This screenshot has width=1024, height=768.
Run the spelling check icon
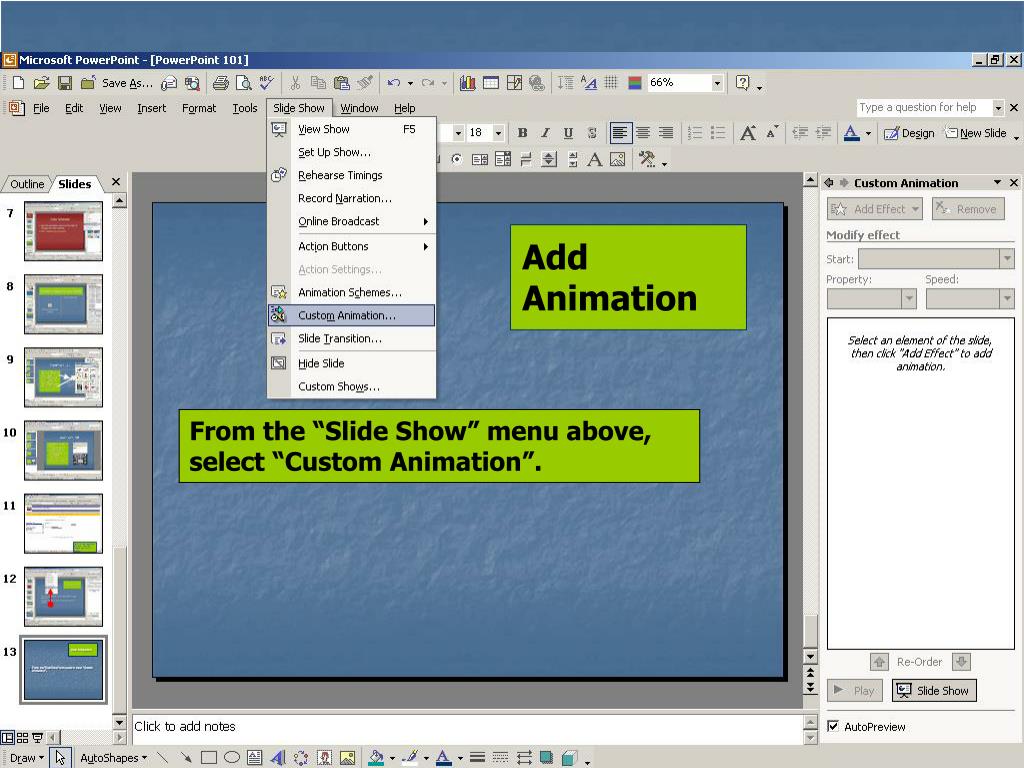266,83
